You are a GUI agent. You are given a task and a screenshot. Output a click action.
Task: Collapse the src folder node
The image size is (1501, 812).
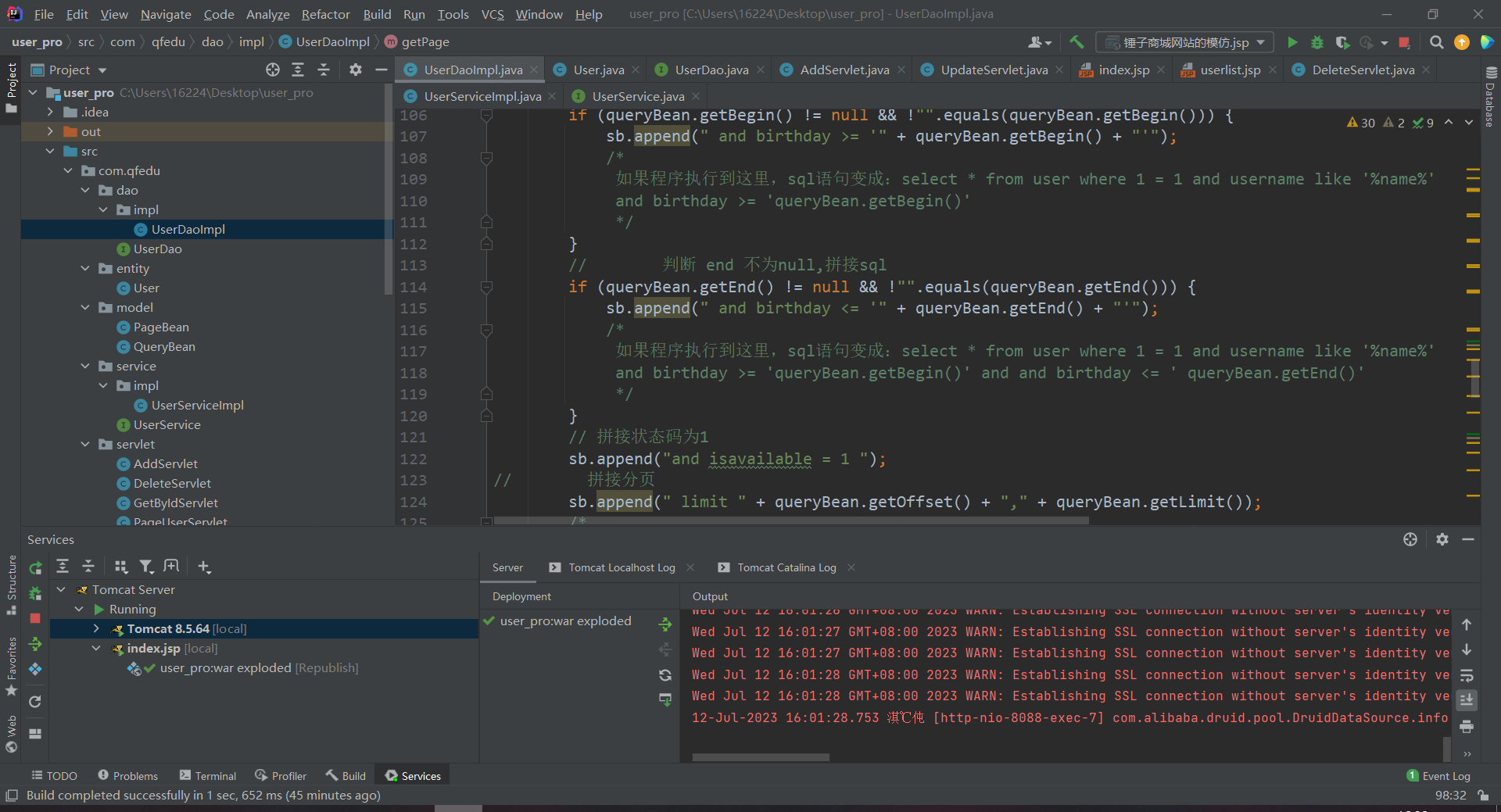pos(50,152)
